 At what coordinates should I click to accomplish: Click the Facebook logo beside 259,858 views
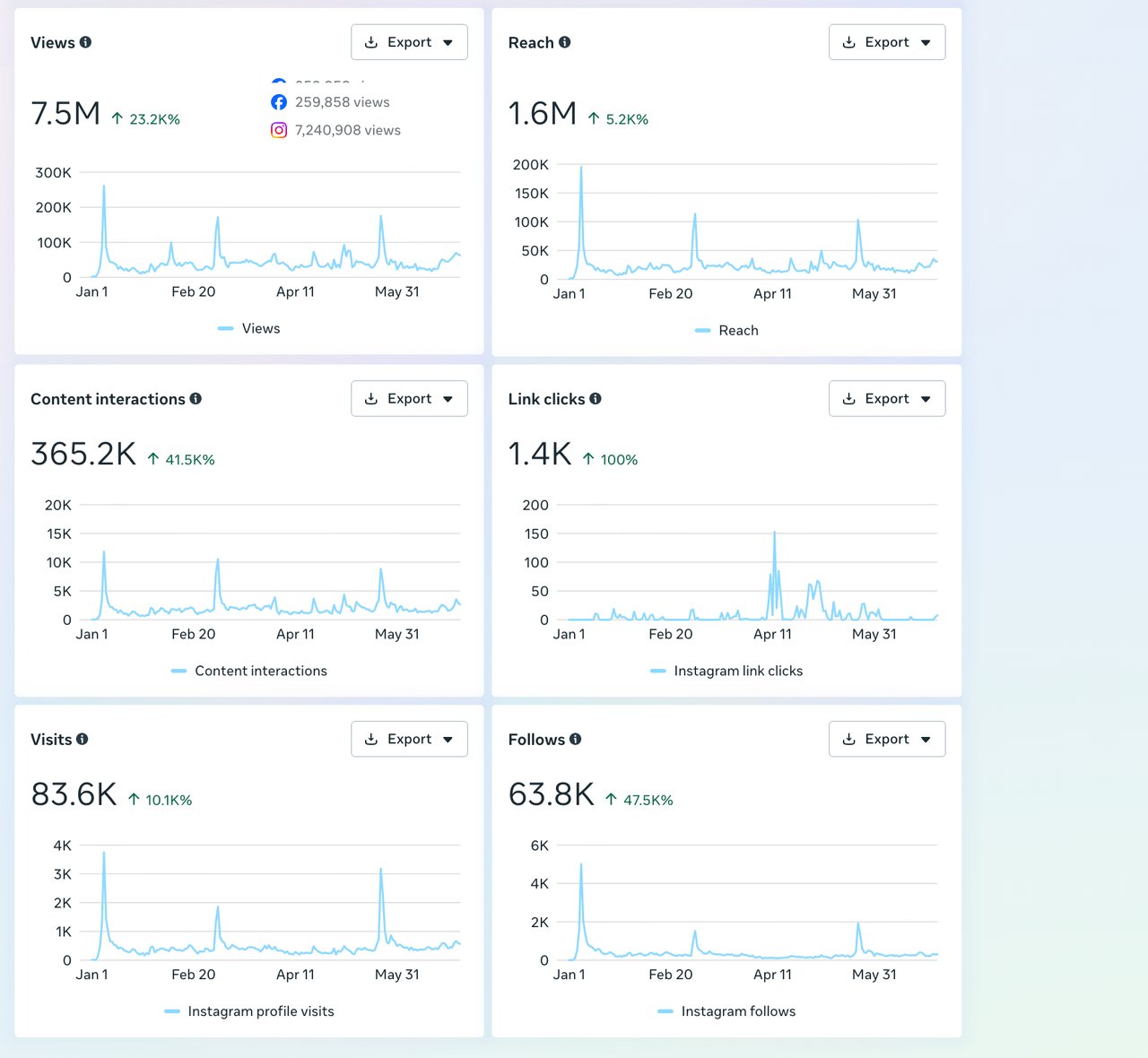[x=279, y=102]
